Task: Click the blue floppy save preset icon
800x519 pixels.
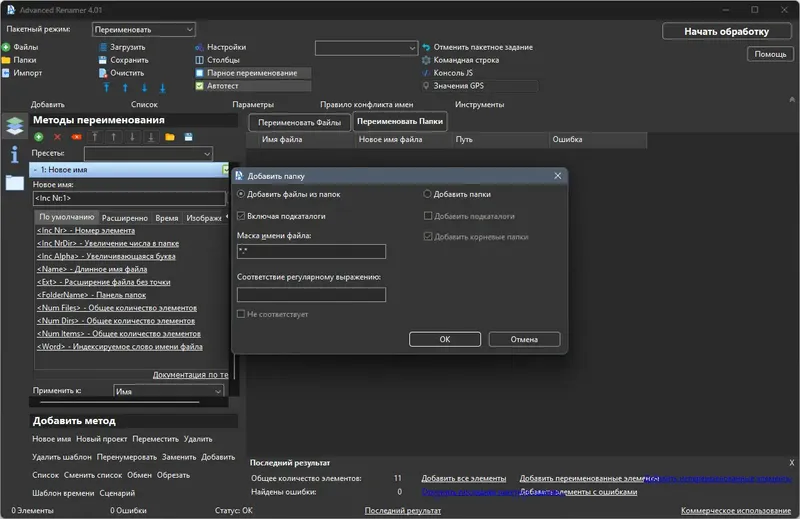Action: [x=188, y=137]
